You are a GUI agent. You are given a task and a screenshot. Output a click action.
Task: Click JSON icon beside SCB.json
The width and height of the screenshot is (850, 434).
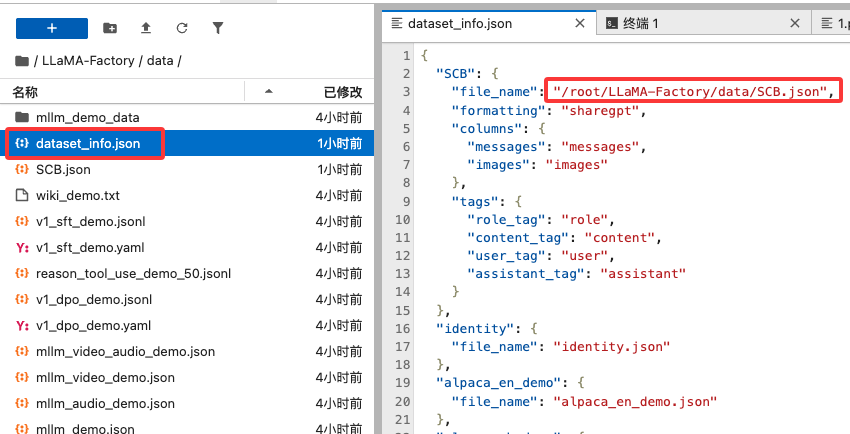click(22, 170)
